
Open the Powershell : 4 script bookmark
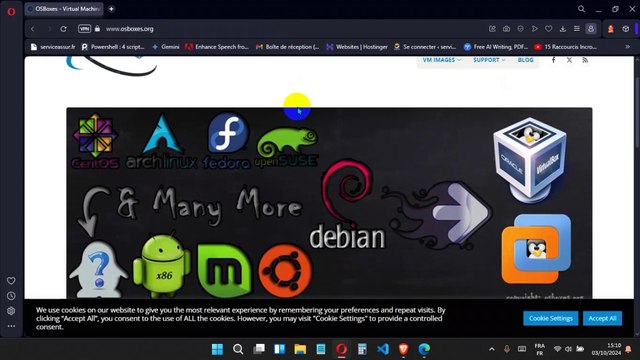113,47
